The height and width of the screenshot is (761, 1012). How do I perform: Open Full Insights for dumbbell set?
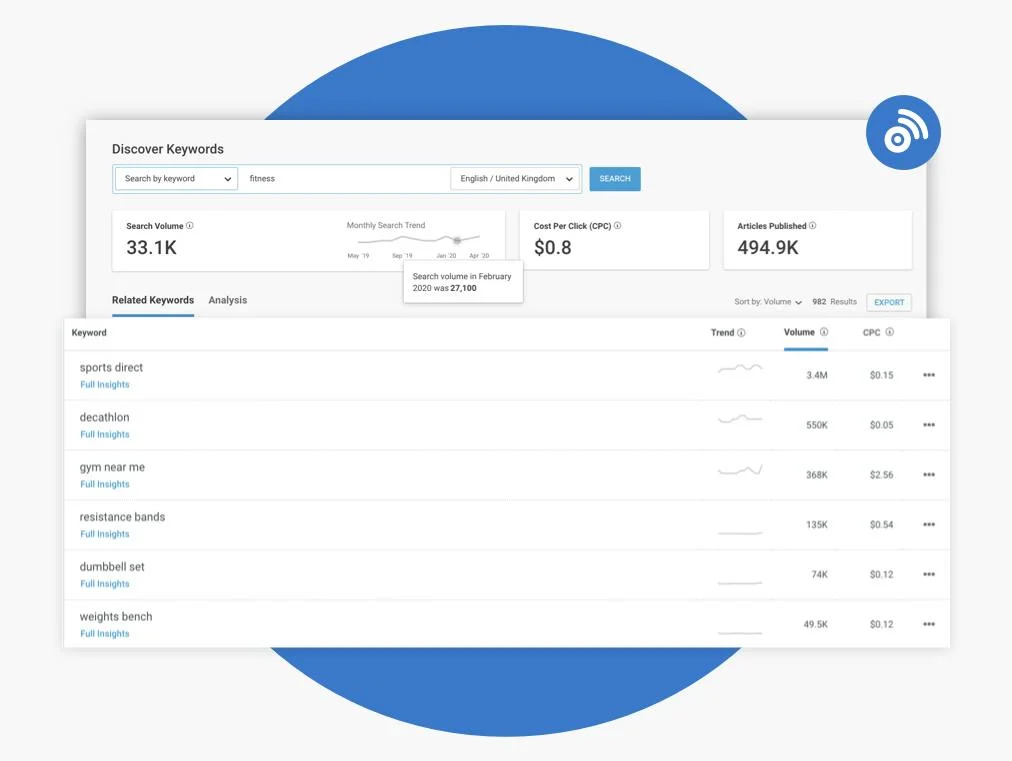point(105,583)
